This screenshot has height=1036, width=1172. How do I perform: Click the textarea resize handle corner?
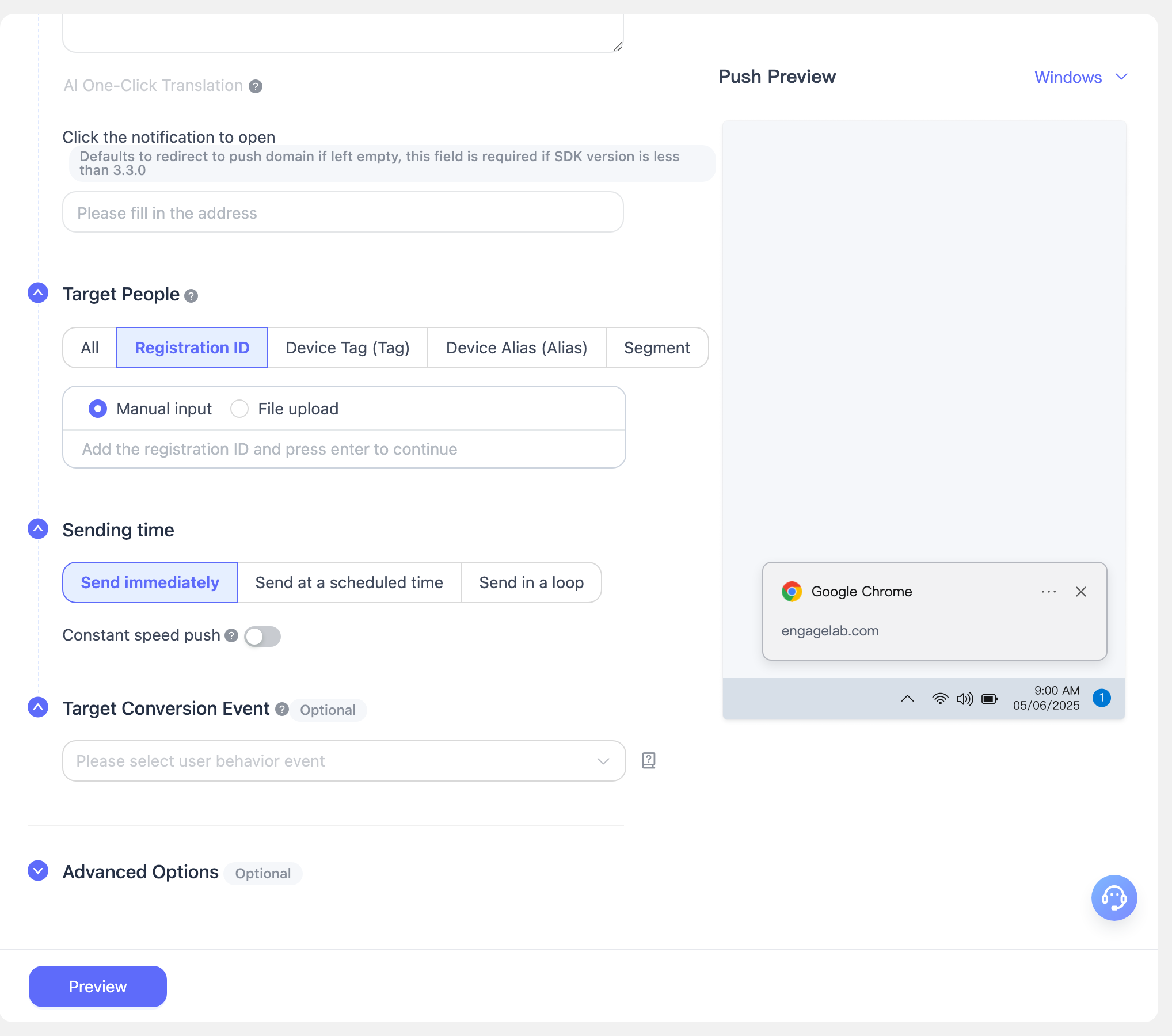click(618, 47)
